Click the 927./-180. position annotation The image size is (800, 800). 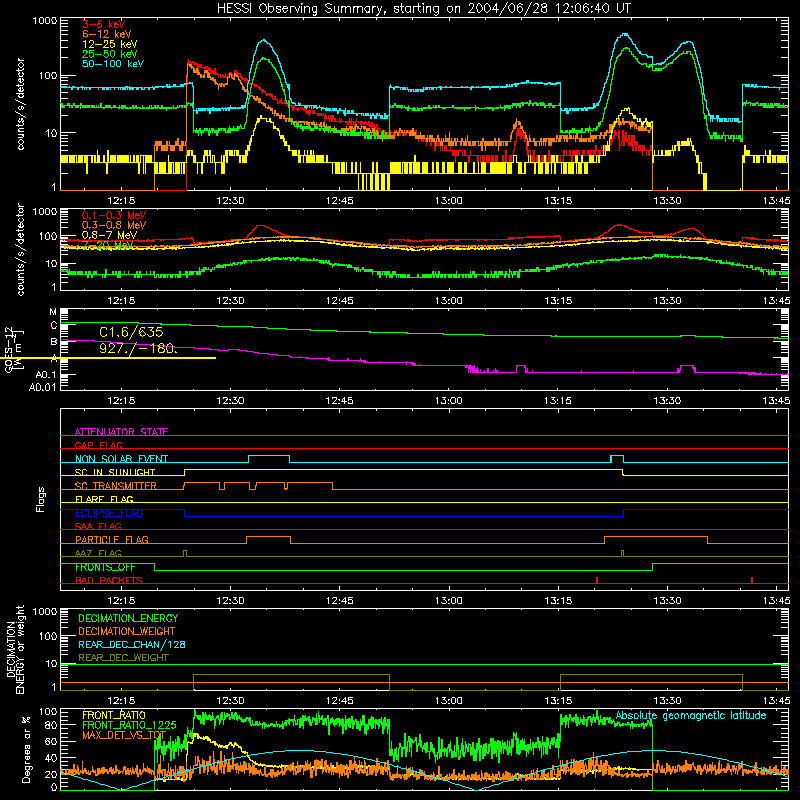coord(138,348)
